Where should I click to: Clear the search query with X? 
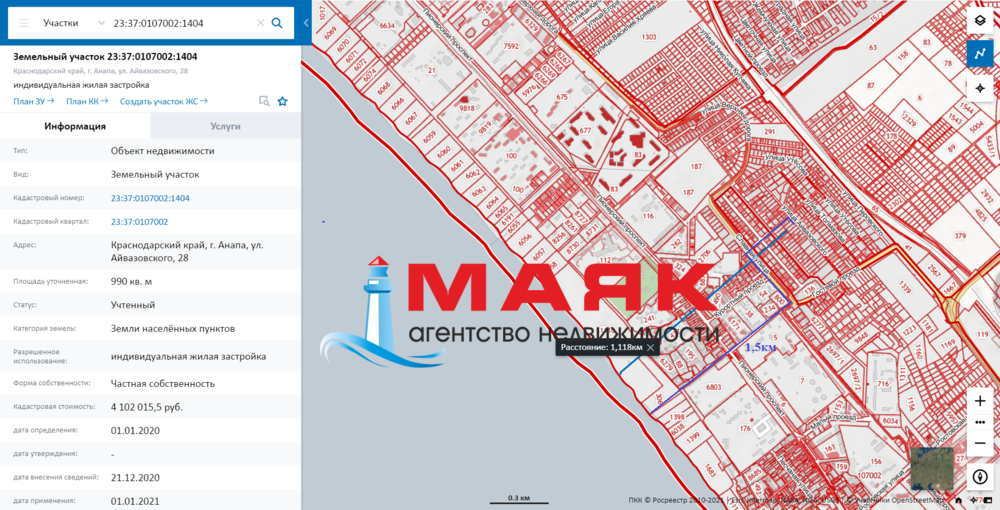tap(261, 22)
